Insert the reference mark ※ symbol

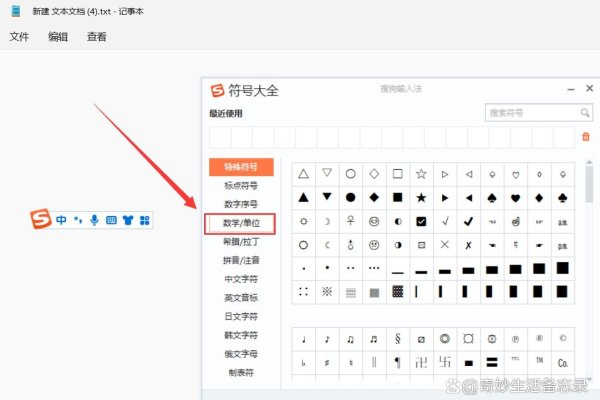[327, 292]
